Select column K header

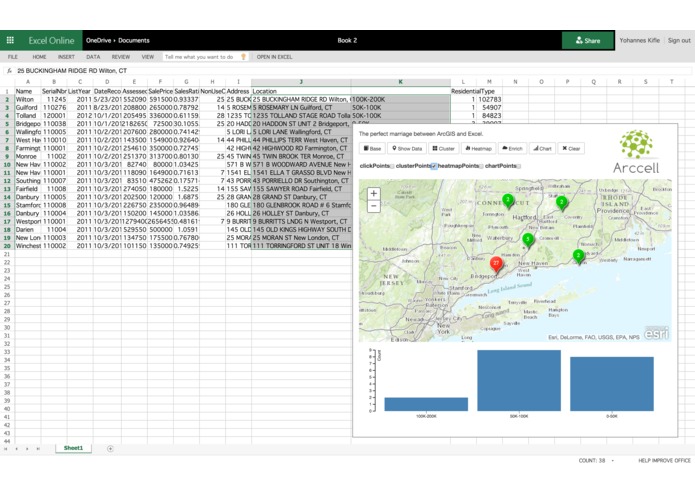coord(401,82)
